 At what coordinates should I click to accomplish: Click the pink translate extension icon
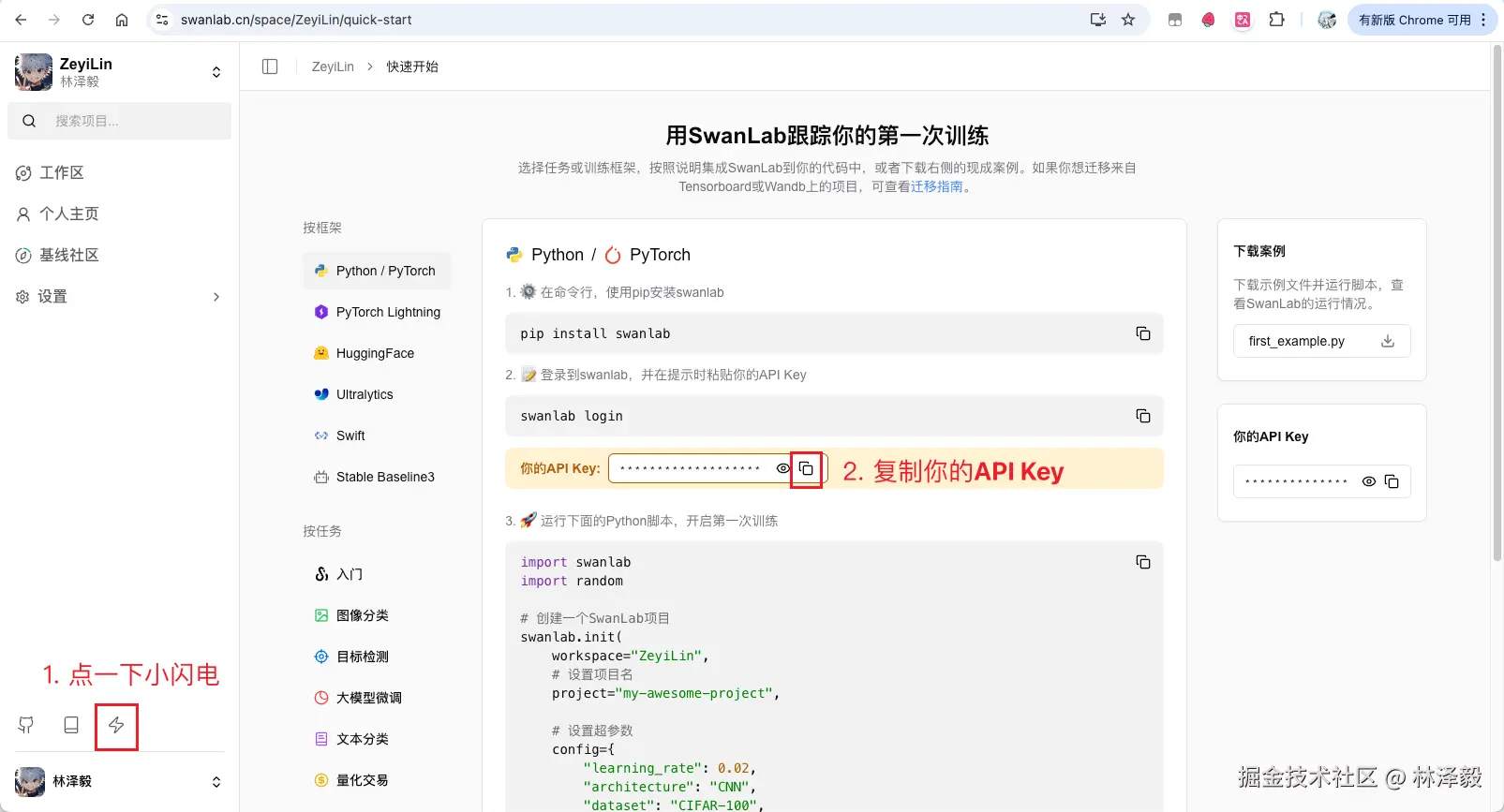1243,20
